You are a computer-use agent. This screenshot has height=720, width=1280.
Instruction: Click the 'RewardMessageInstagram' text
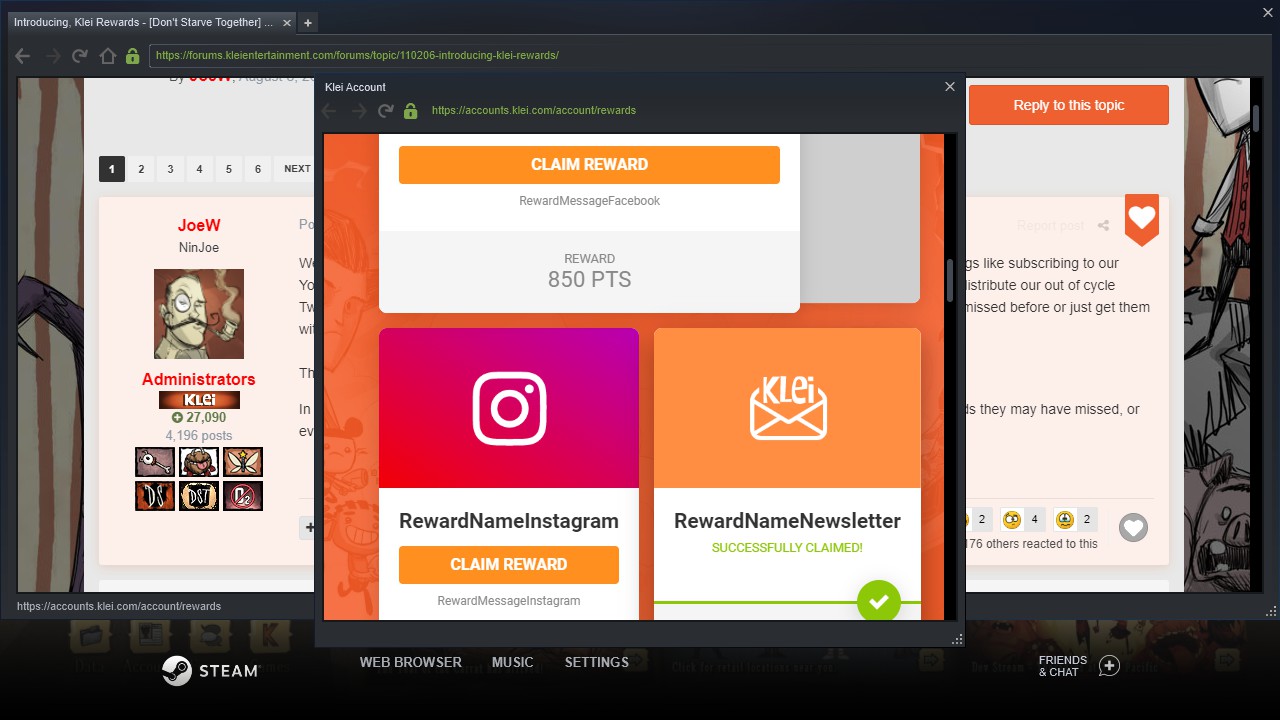pyautogui.click(x=509, y=601)
